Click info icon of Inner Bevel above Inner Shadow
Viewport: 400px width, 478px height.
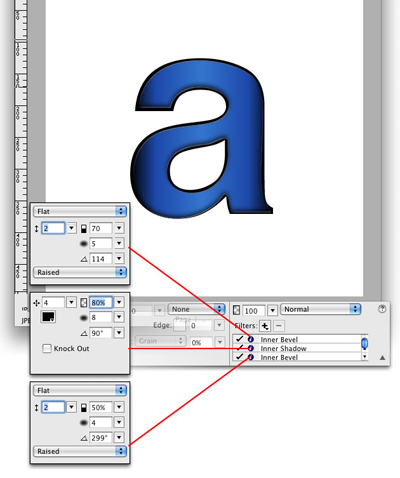click(251, 339)
